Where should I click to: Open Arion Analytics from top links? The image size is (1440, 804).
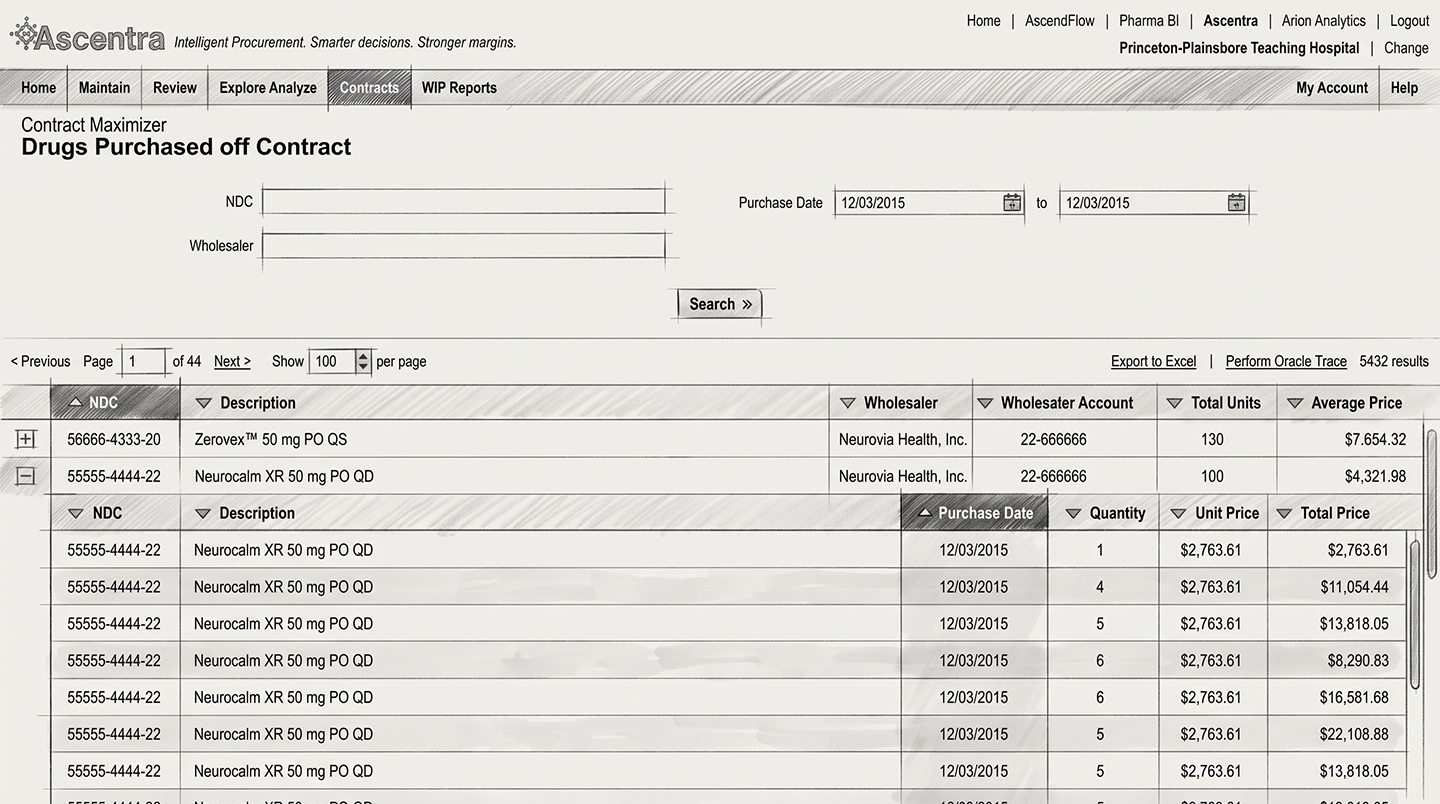1323,20
